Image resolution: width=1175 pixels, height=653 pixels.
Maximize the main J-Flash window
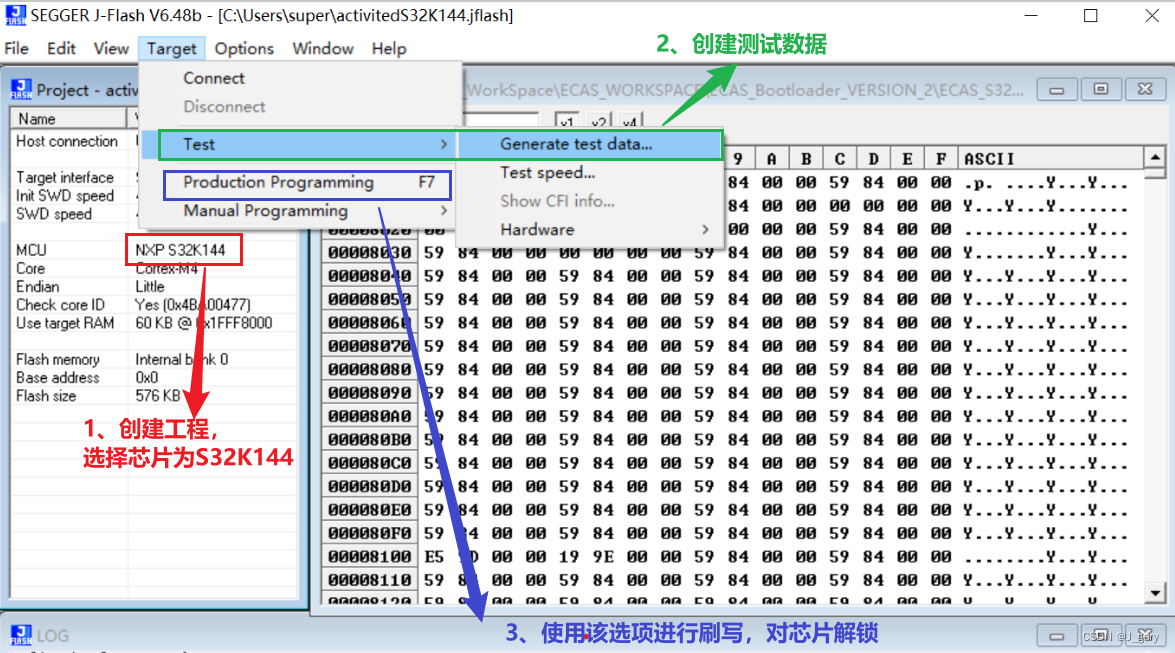coord(1091,16)
